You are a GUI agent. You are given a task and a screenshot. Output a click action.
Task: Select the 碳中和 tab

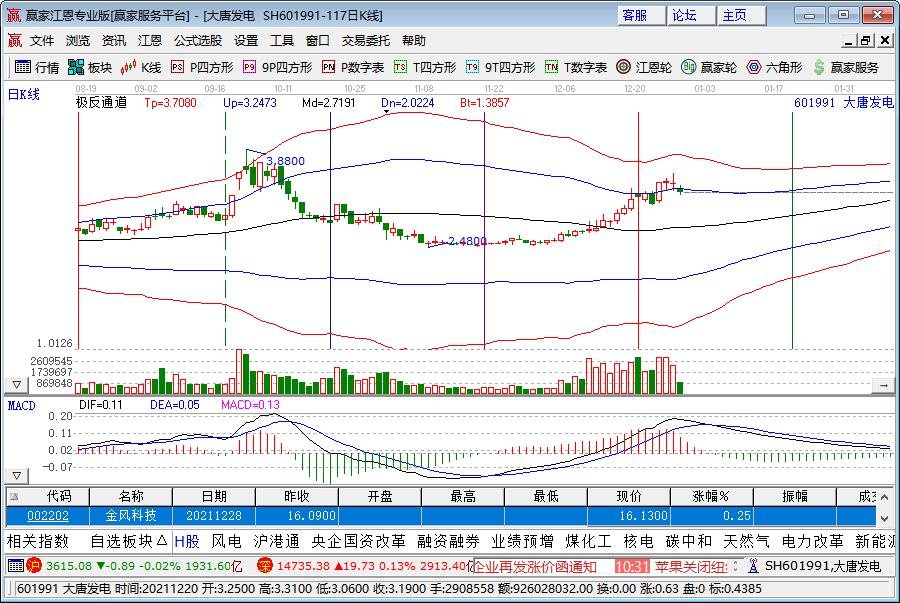(689, 541)
